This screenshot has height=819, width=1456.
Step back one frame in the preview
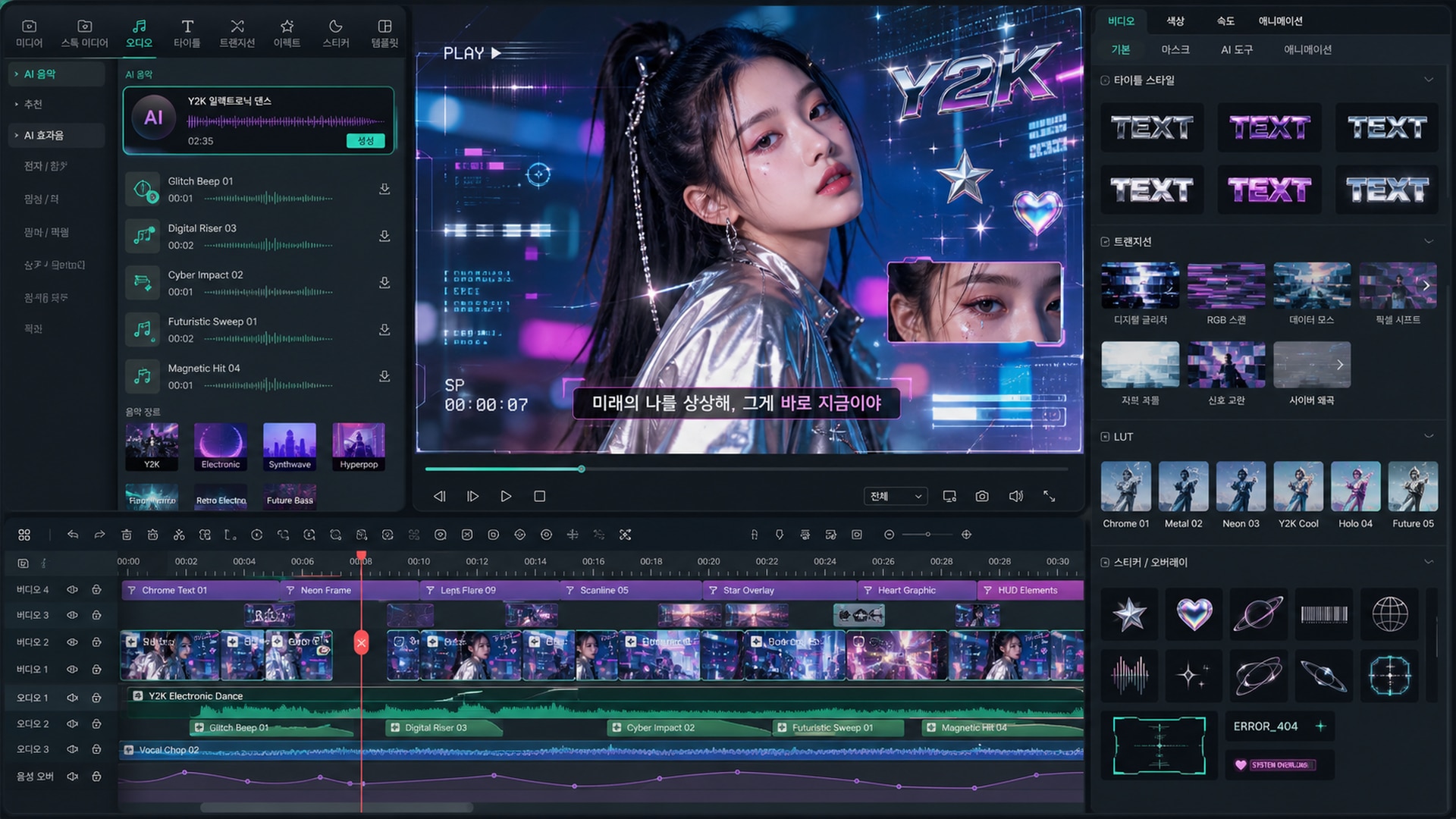pos(439,496)
